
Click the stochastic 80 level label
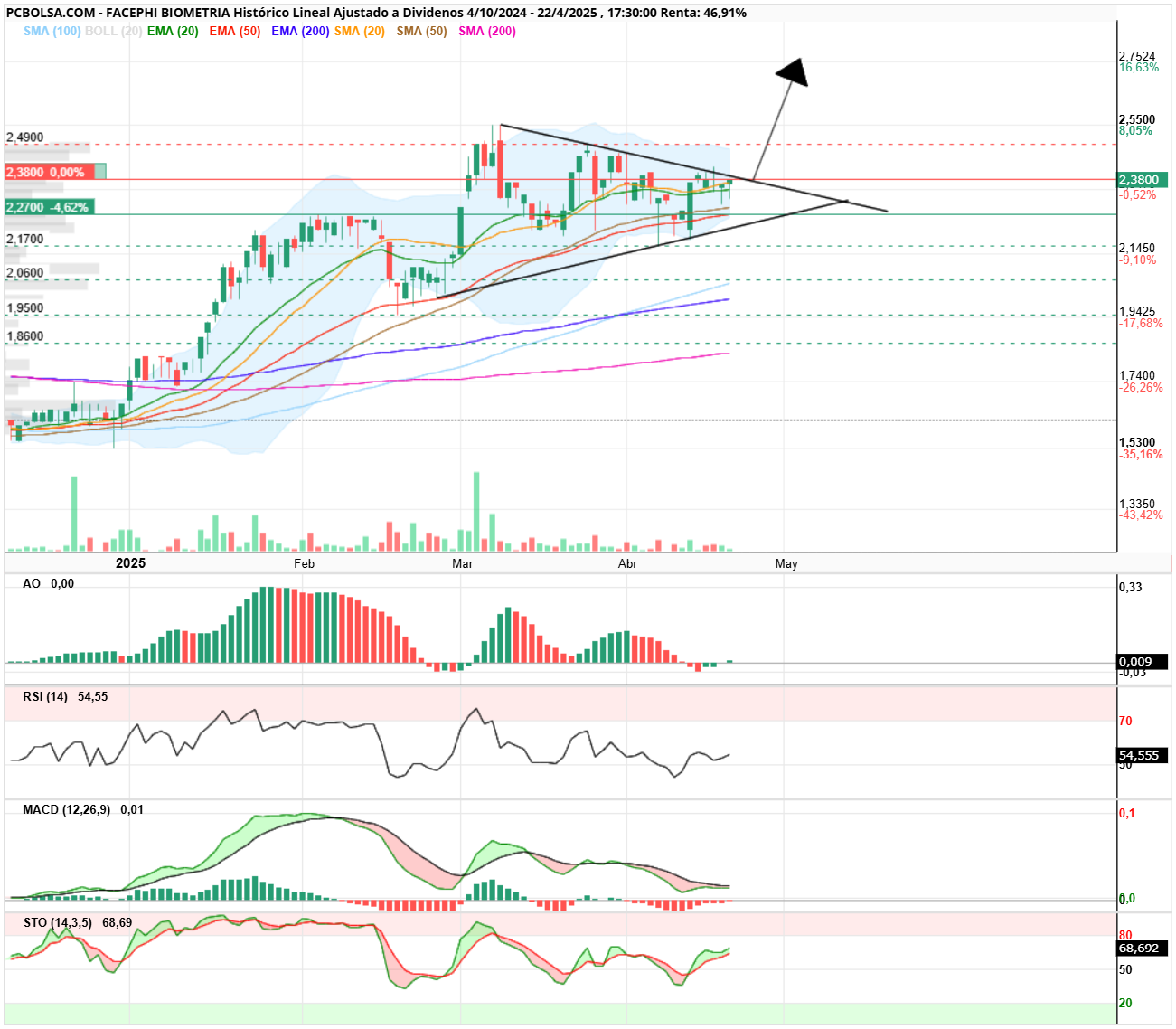click(x=1125, y=935)
